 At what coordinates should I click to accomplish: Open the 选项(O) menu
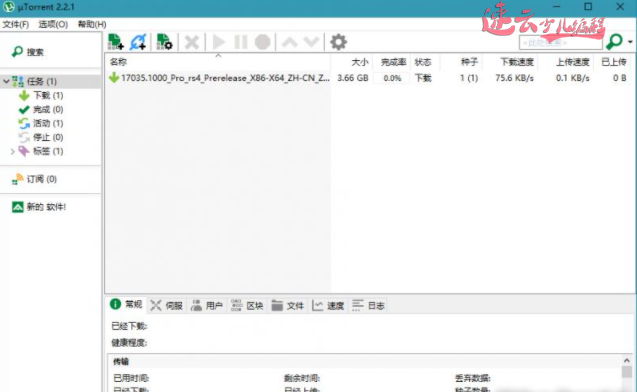pos(53,24)
